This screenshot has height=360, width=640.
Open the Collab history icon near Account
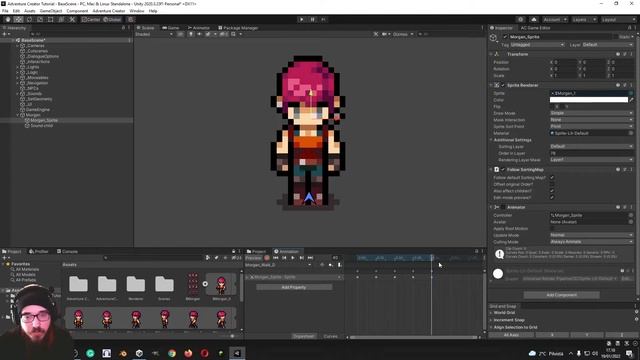coord(520,19)
